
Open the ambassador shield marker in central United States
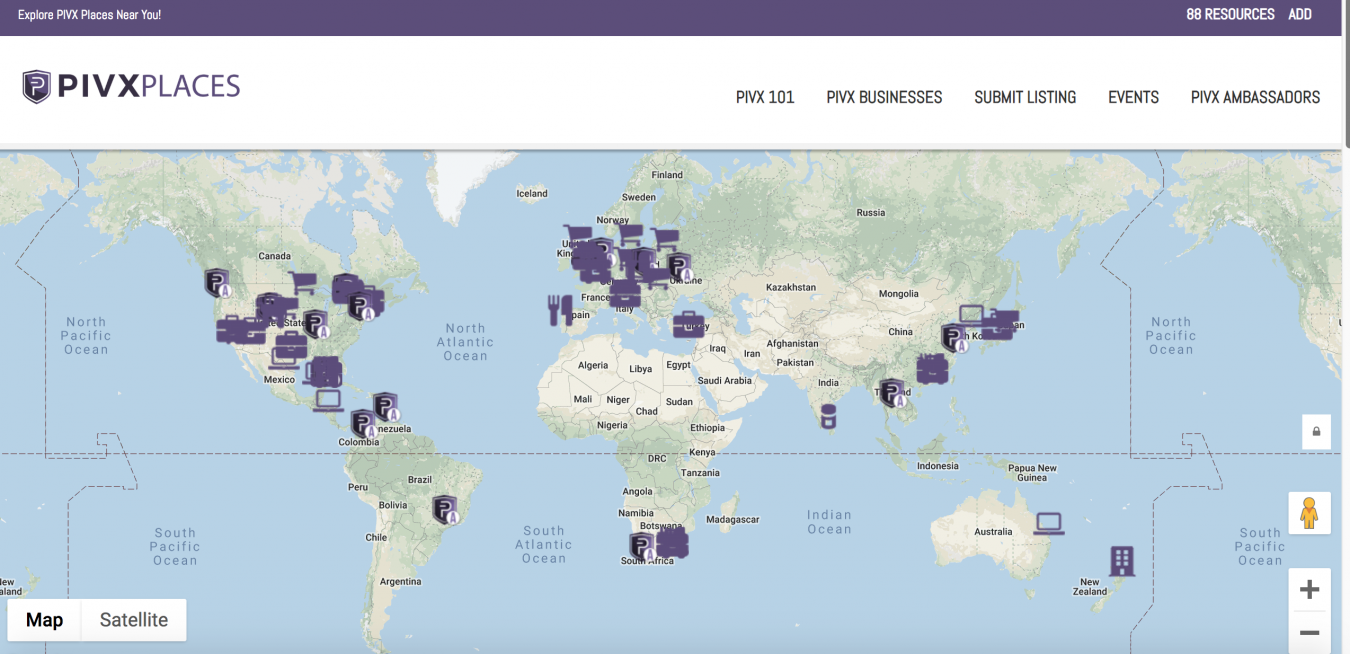click(316, 324)
